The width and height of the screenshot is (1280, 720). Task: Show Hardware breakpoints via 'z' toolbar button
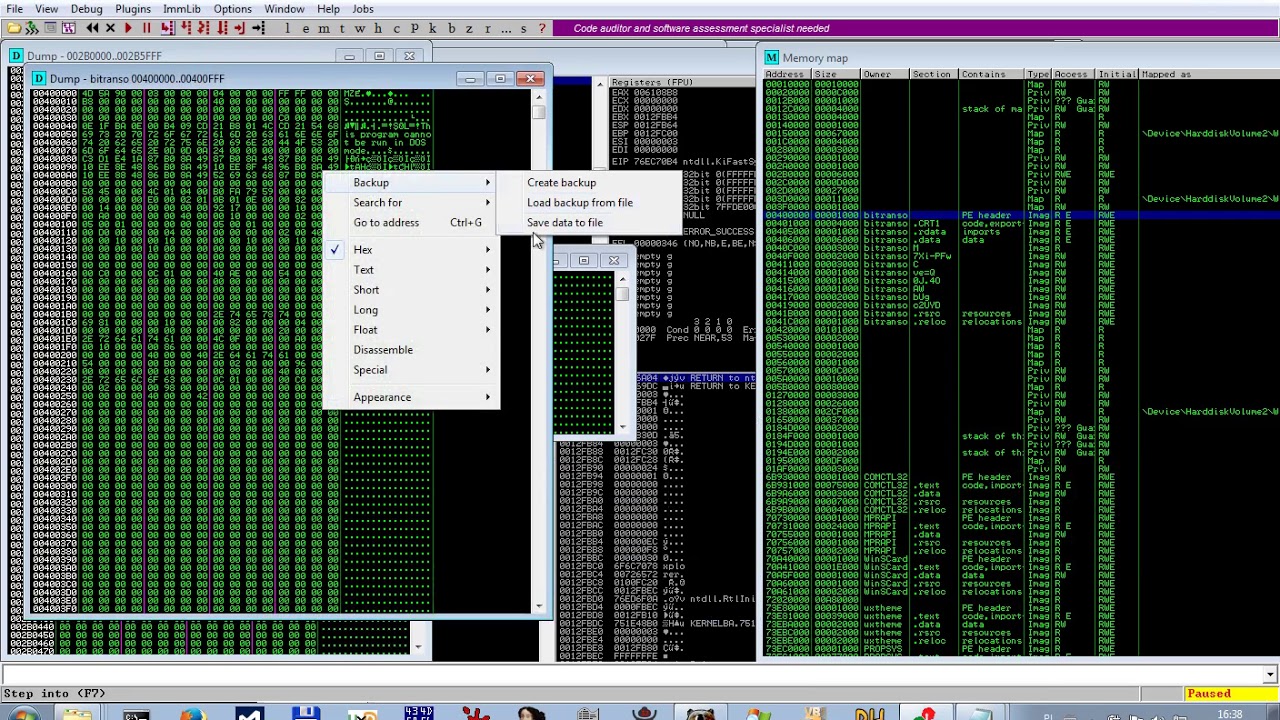click(x=469, y=28)
